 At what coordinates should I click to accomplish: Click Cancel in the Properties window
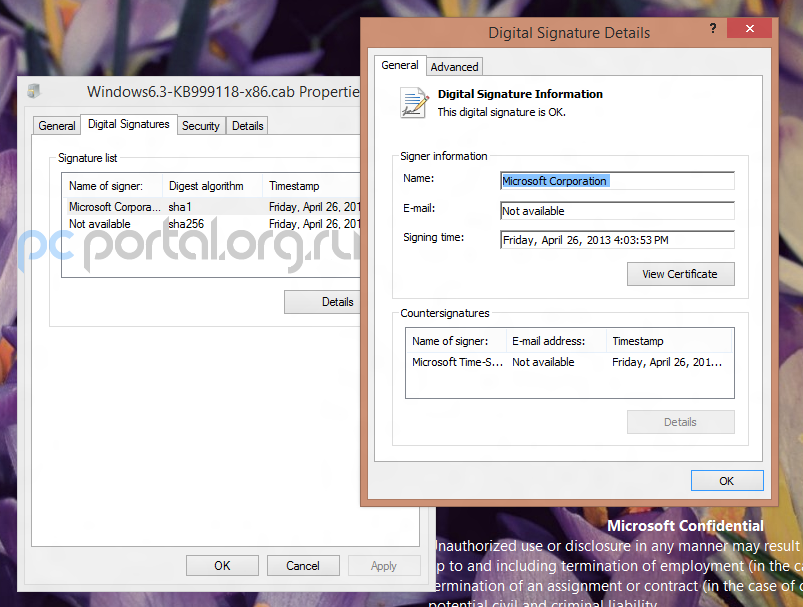[x=303, y=566]
